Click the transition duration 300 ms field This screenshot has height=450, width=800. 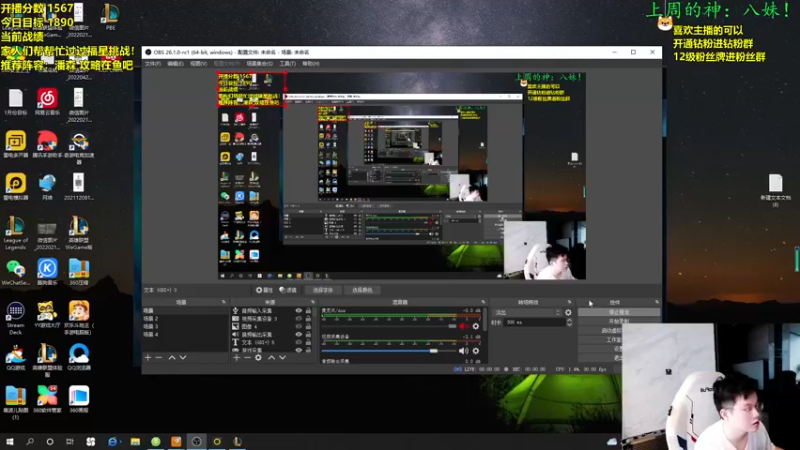point(534,322)
